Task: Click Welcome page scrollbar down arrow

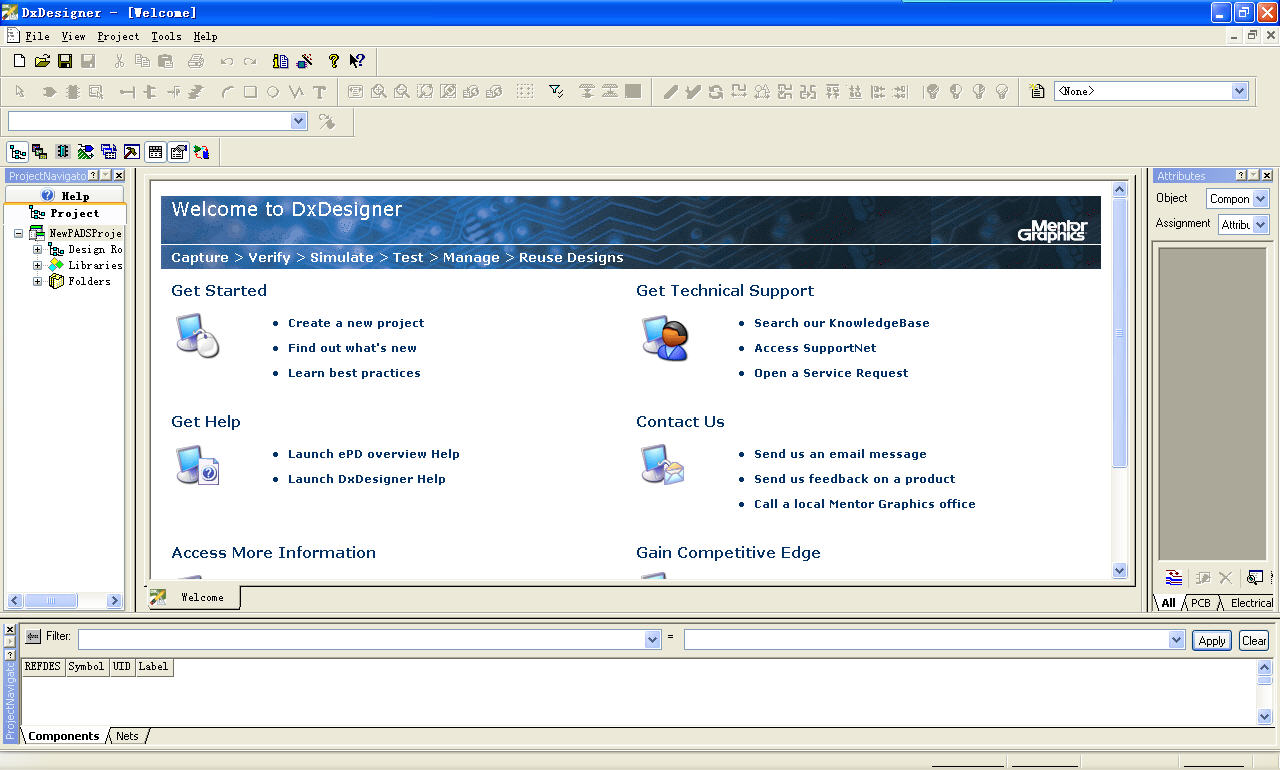Action: coord(1119,570)
